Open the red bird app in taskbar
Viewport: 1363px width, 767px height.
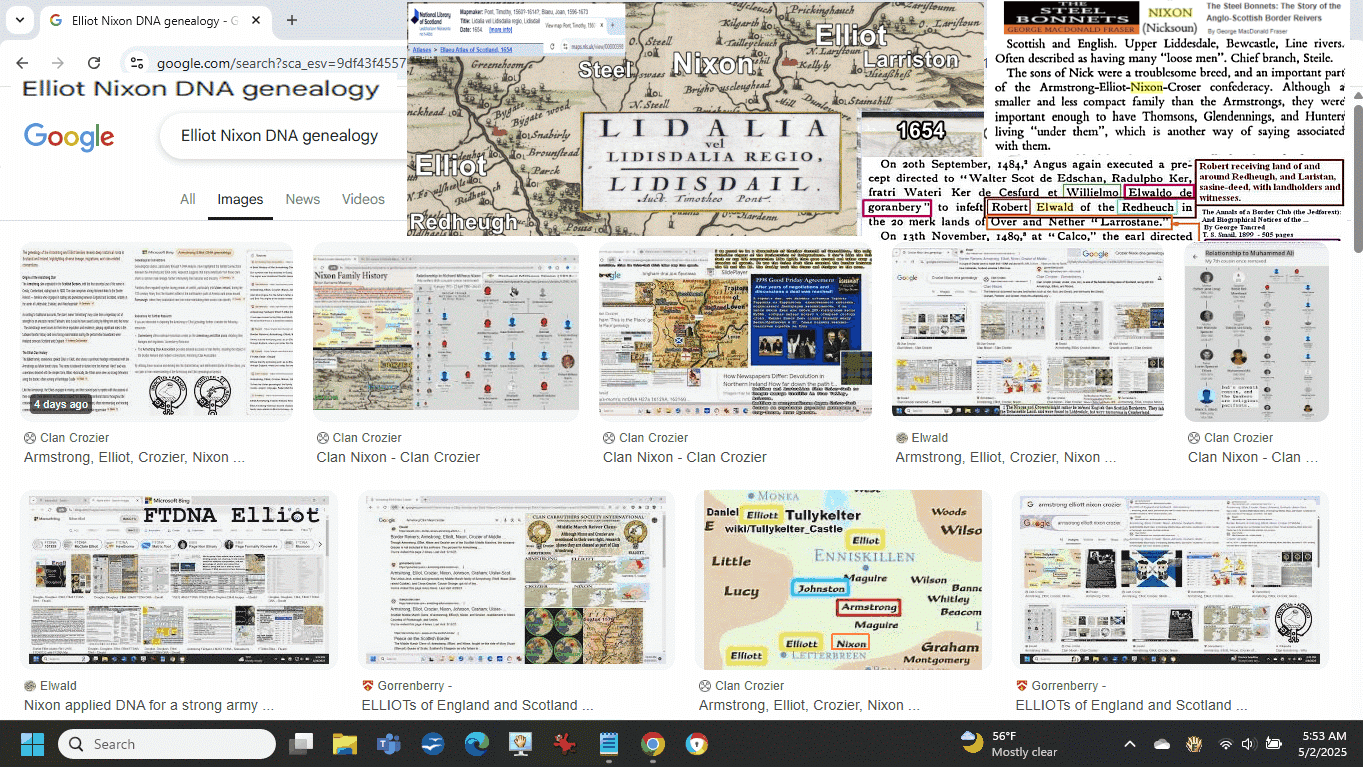[x=565, y=744]
